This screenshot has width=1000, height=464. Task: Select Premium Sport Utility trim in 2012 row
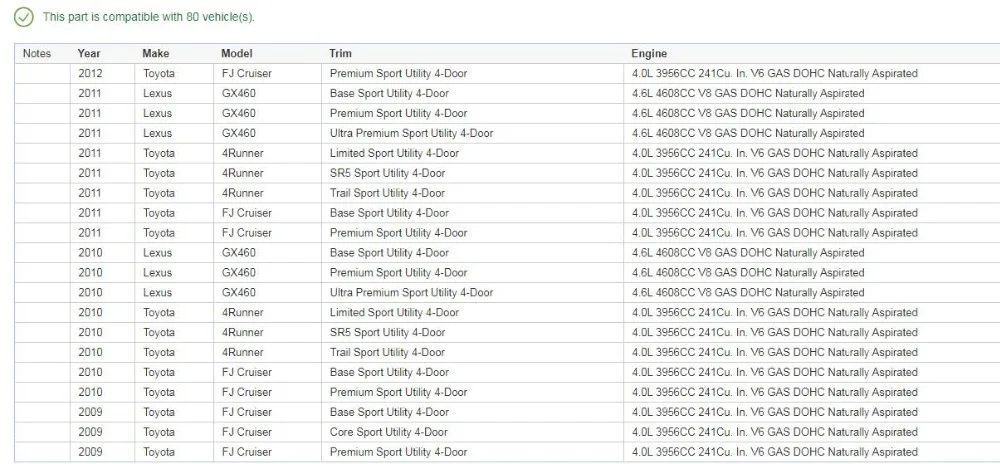point(399,73)
